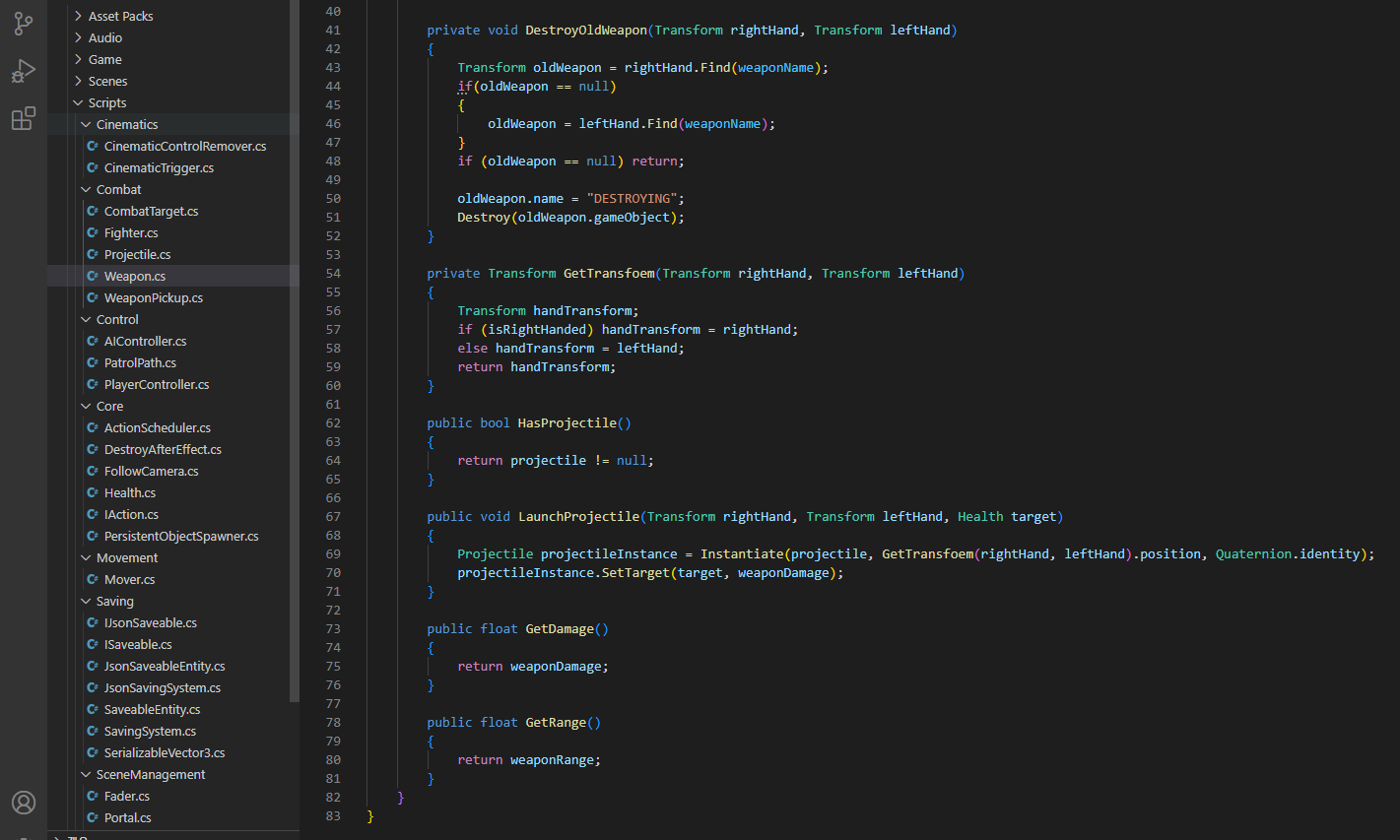The height and width of the screenshot is (840, 1400).
Task: Open IAction.cs file
Action: point(131,514)
